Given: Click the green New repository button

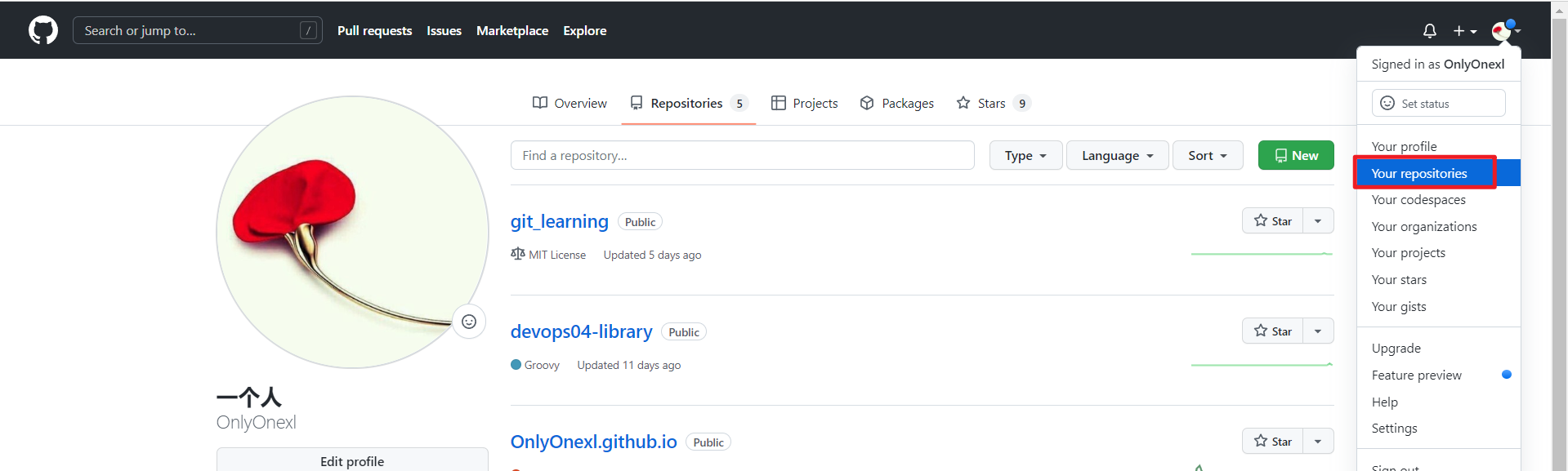Looking at the screenshot, I should coord(1295,155).
